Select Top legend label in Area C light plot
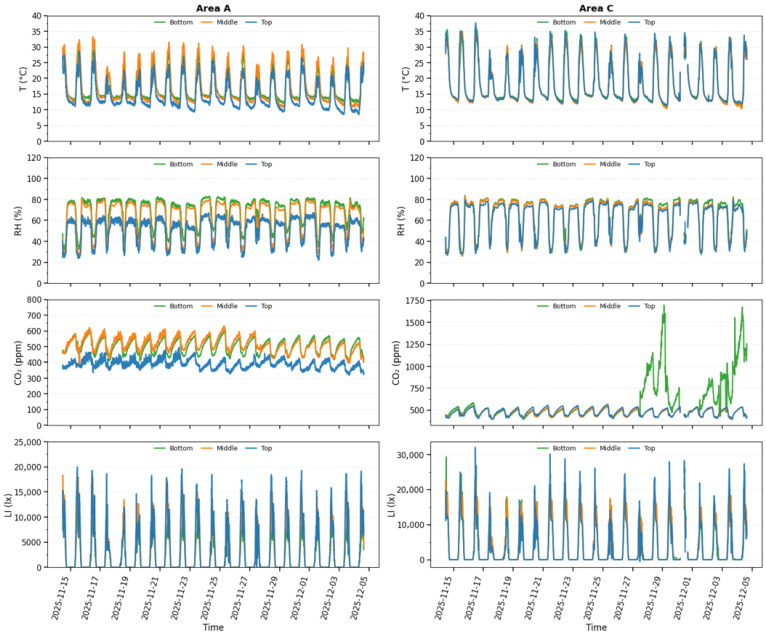Viewport: 766px width, 635px height. click(x=649, y=448)
